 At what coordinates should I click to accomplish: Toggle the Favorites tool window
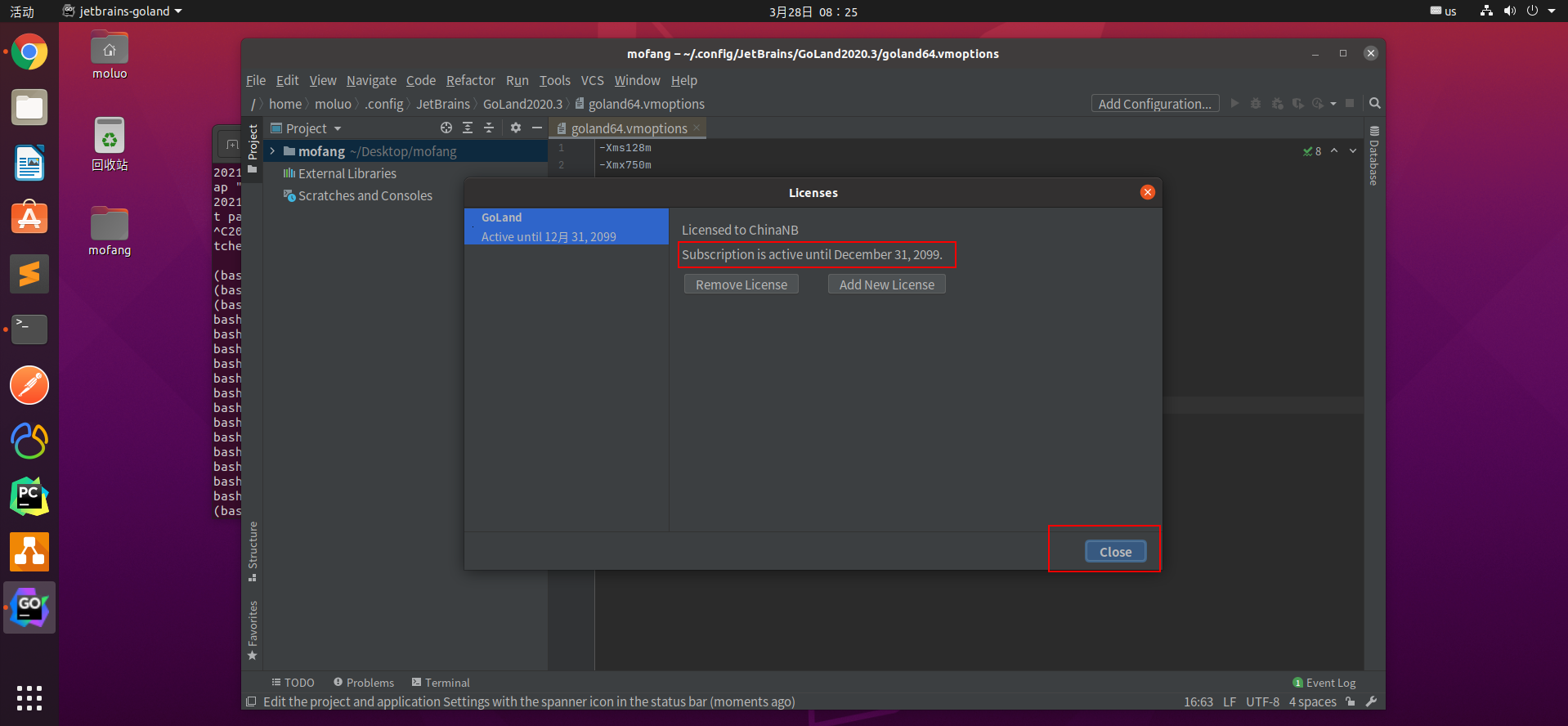point(253,630)
